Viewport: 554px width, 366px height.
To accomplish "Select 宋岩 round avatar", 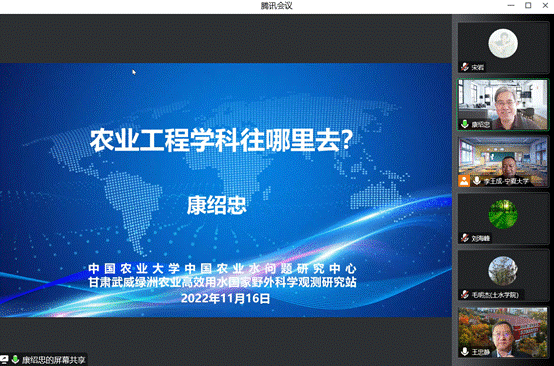I will click(x=503, y=43).
